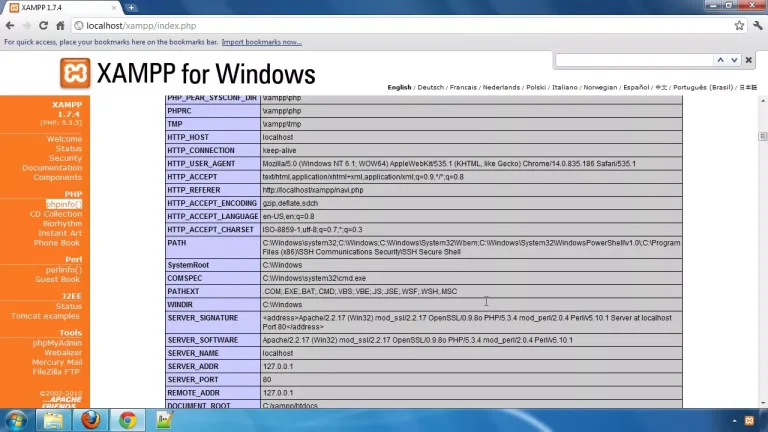Bookmark page with the star icon
The image size is (768, 432).
tap(739, 25)
